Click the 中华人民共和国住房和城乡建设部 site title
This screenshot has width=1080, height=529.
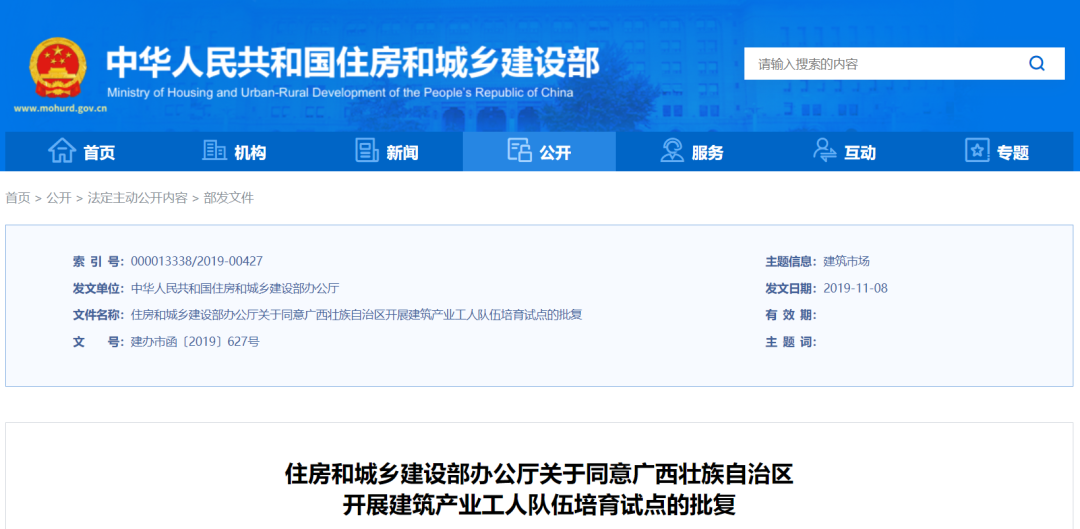click(353, 63)
